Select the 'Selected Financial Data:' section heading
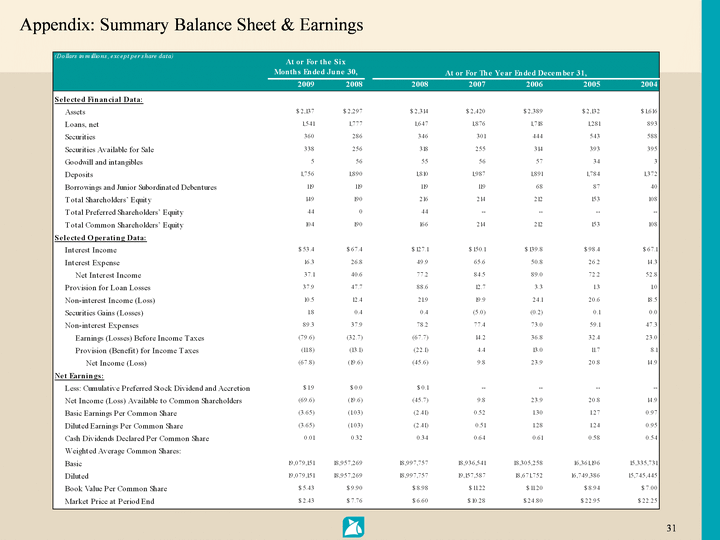This screenshot has height=540, width=720. click(x=98, y=100)
